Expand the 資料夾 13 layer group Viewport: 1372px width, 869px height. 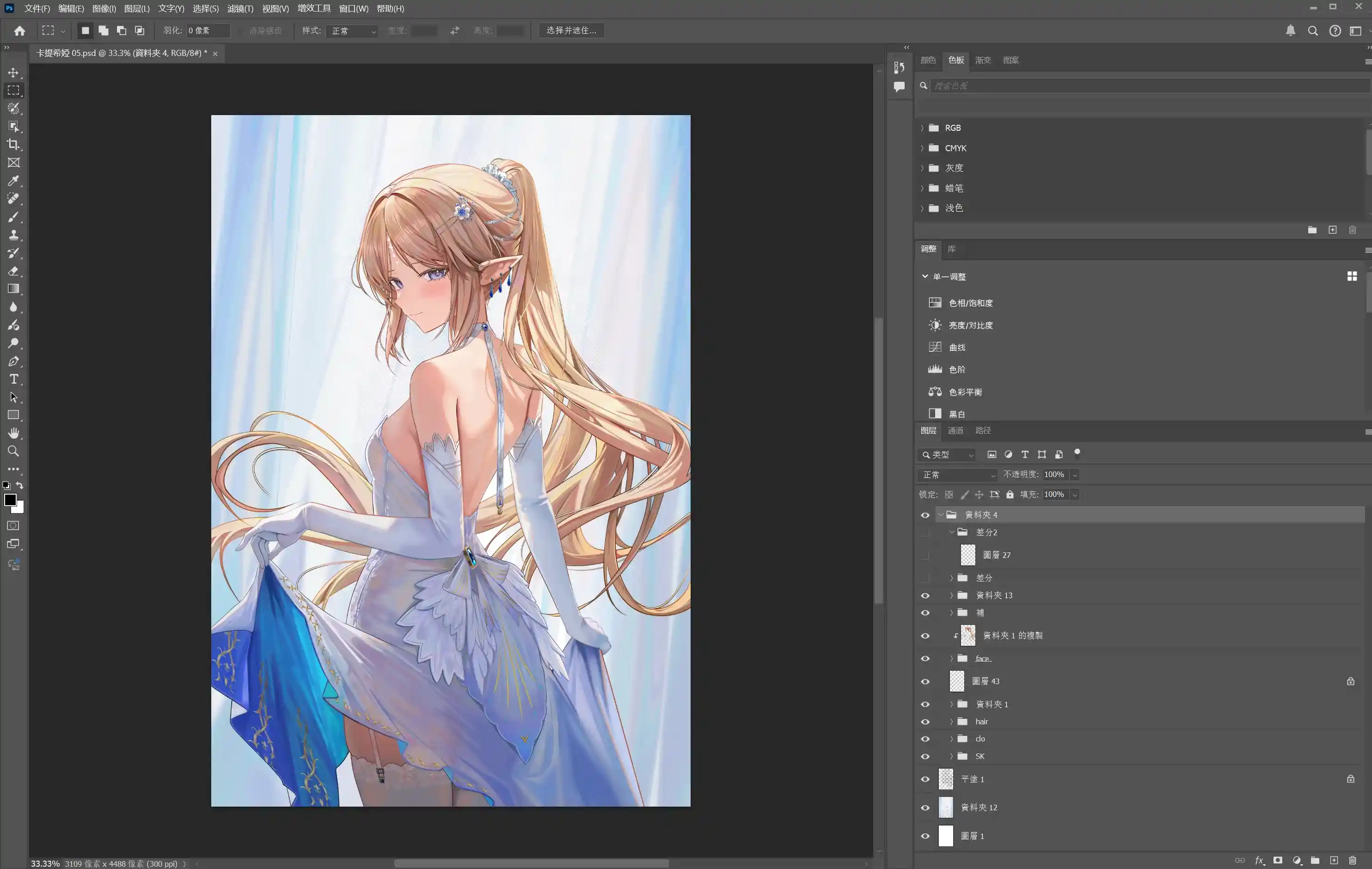point(951,595)
